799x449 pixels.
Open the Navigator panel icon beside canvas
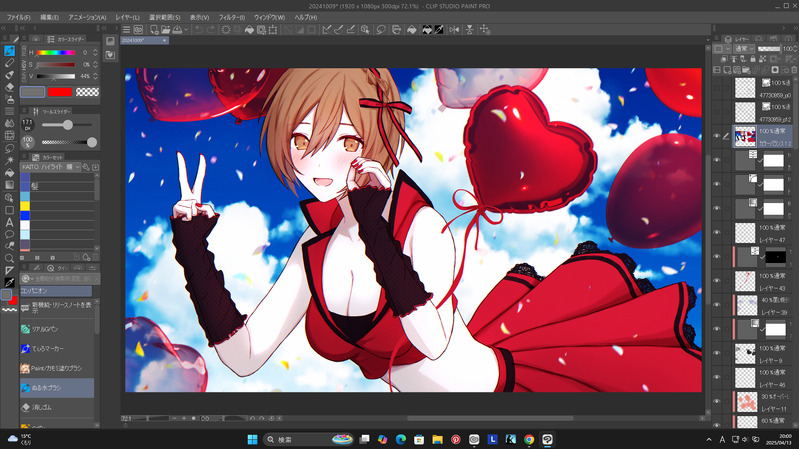coord(110,41)
